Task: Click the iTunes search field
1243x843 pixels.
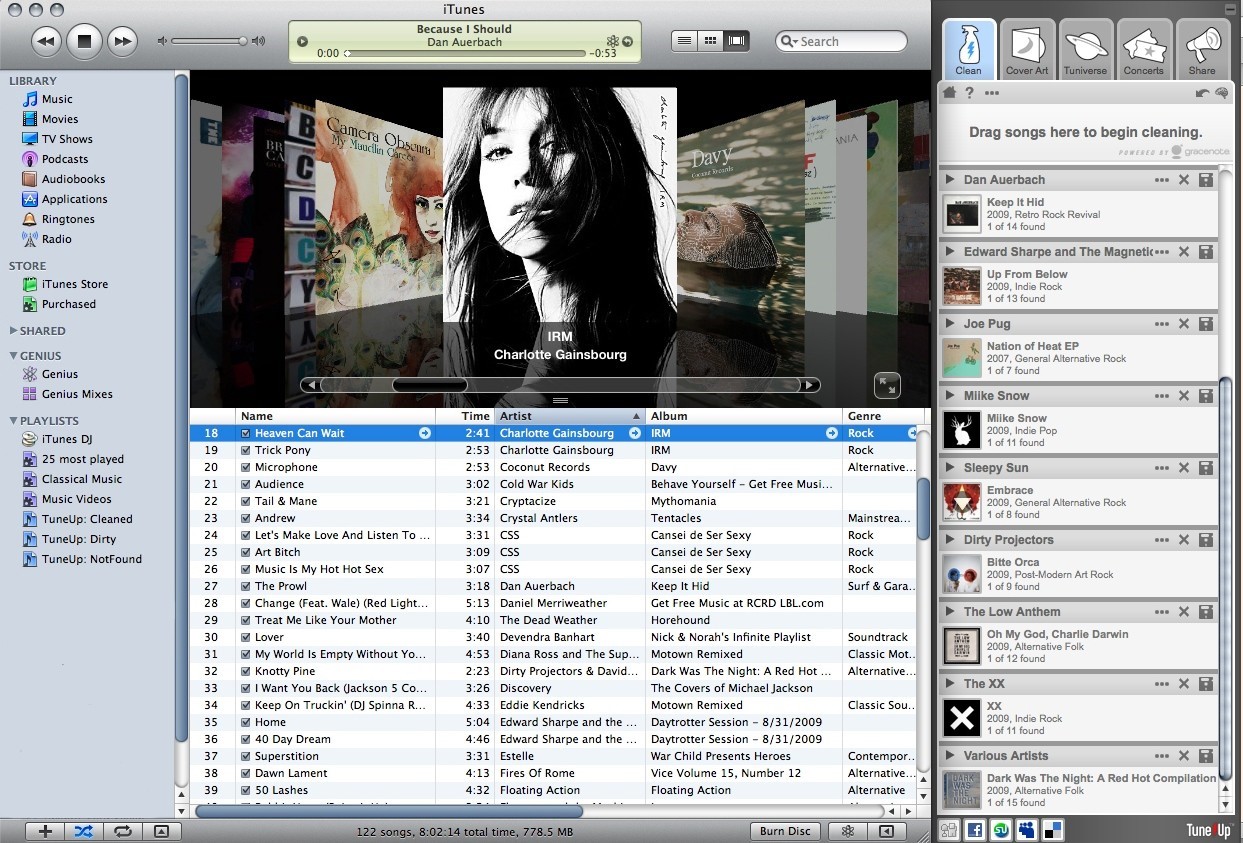Action: point(848,41)
